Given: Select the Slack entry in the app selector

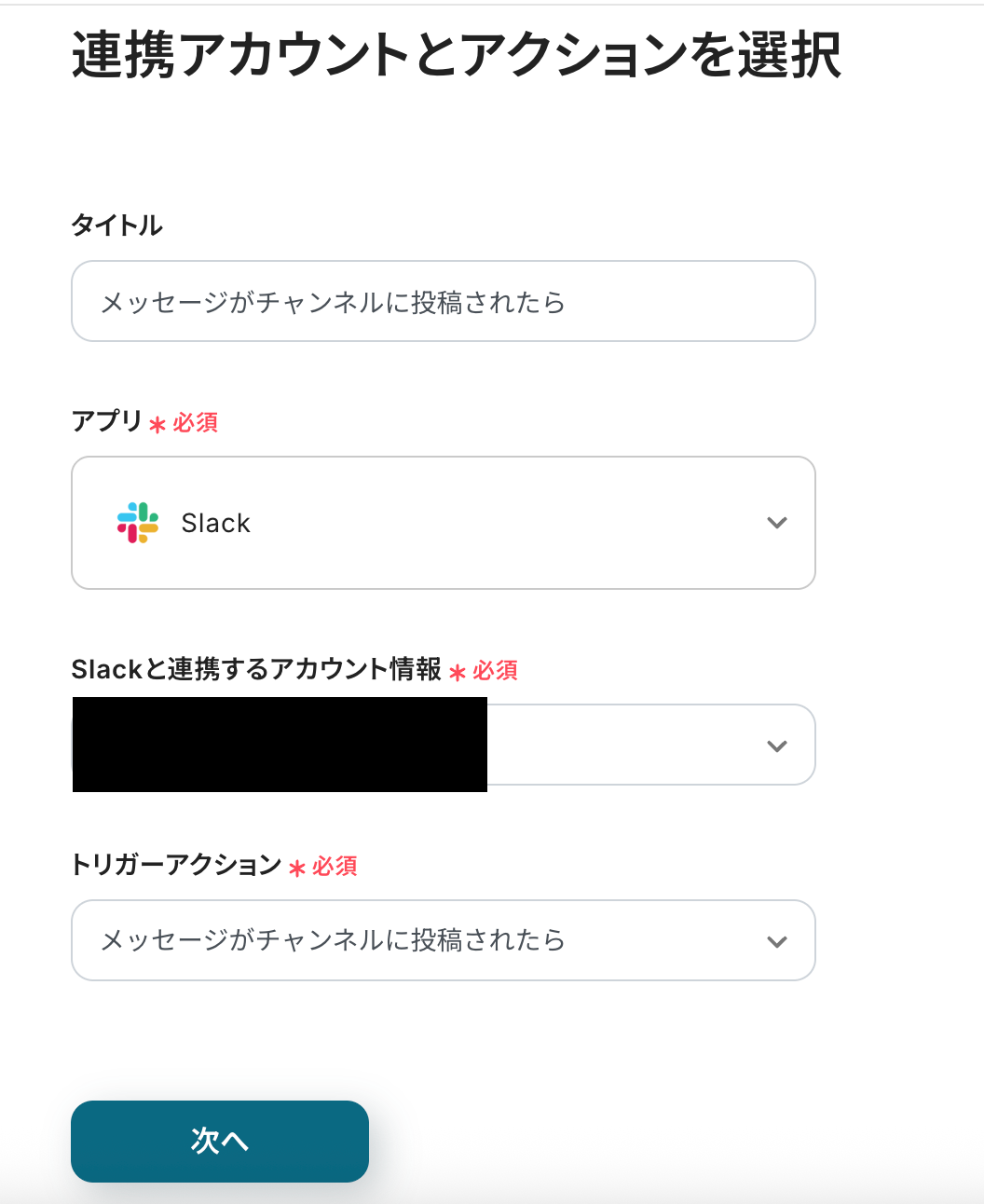Looking at the screenshot, I should (216, 523).
